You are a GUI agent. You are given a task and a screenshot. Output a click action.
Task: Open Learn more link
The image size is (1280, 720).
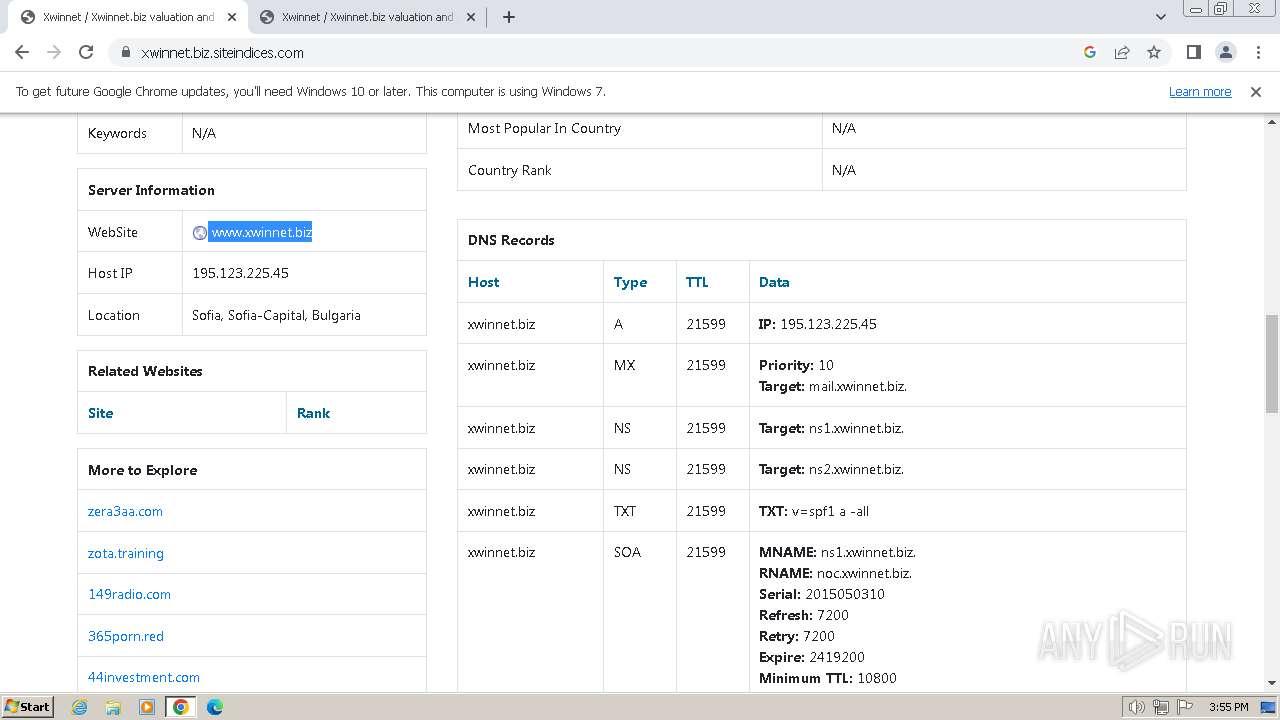(x=1200, y=91)
